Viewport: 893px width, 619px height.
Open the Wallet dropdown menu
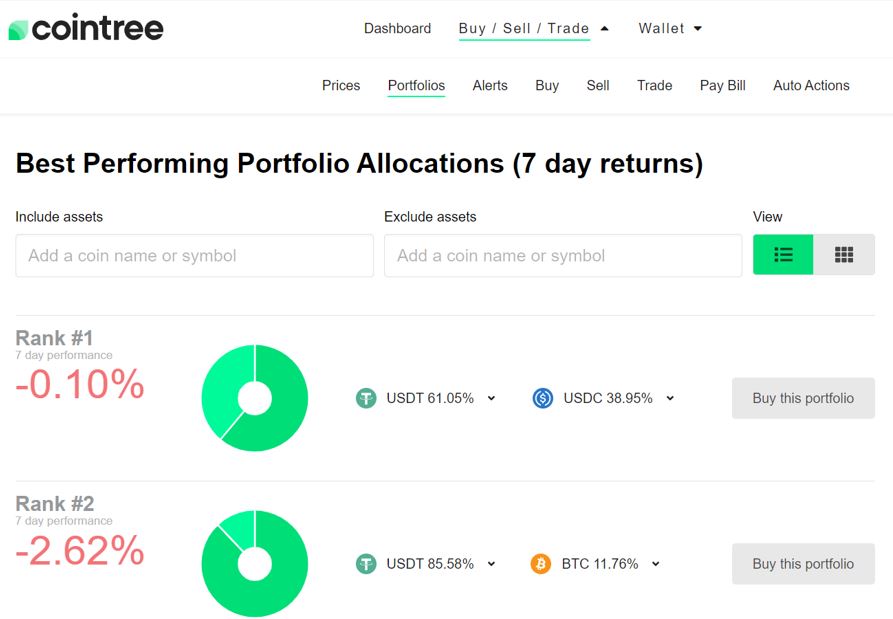(x=670, y=28)
